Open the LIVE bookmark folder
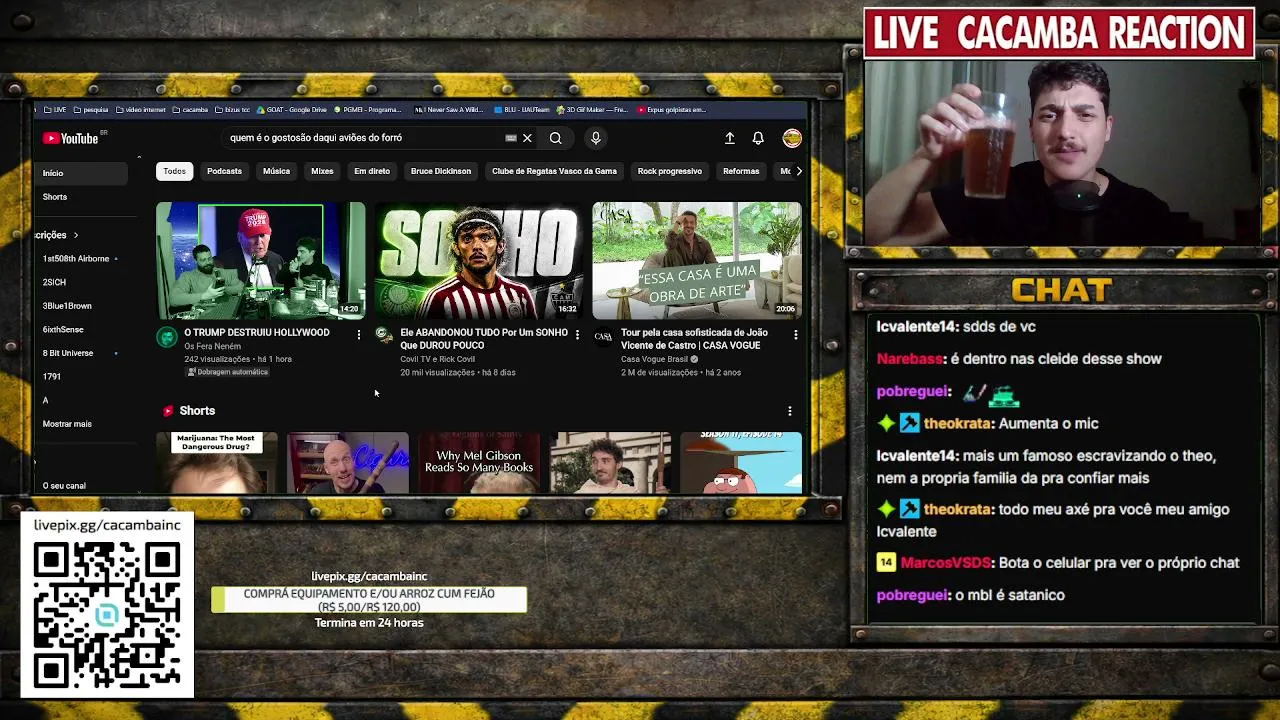 54,110
